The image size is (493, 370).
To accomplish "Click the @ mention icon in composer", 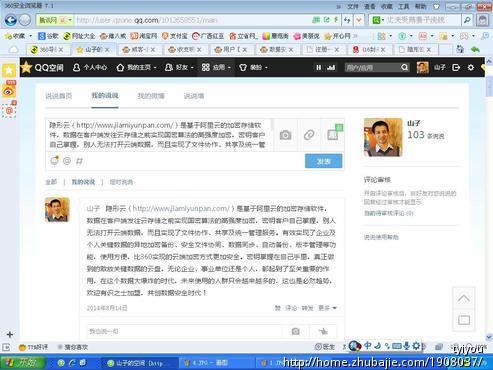I will click(x=67, y=161).
